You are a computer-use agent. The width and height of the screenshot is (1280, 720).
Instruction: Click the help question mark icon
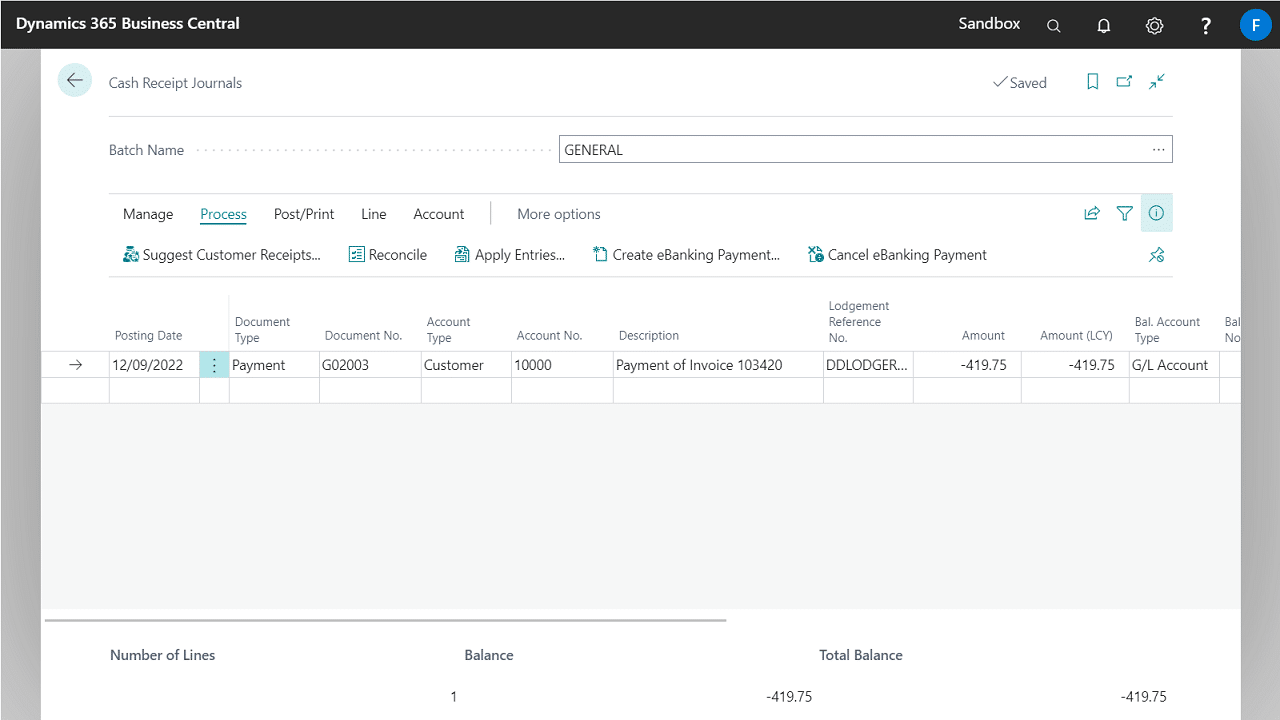1206,26
